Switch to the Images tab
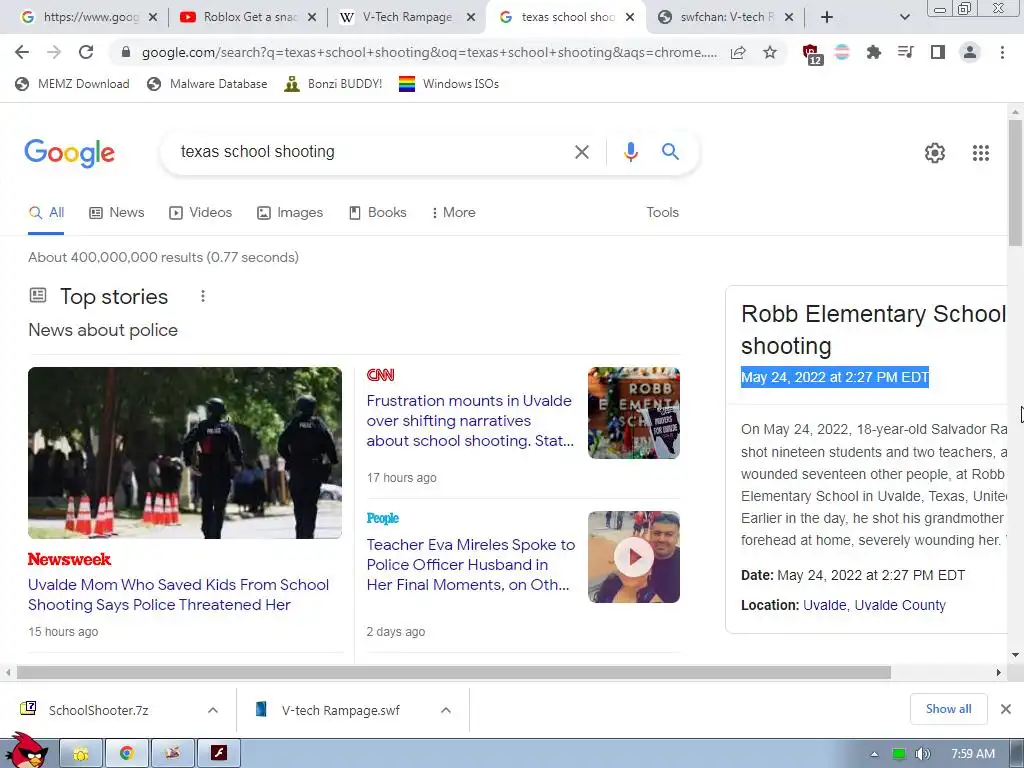 [x=290, y=213]
